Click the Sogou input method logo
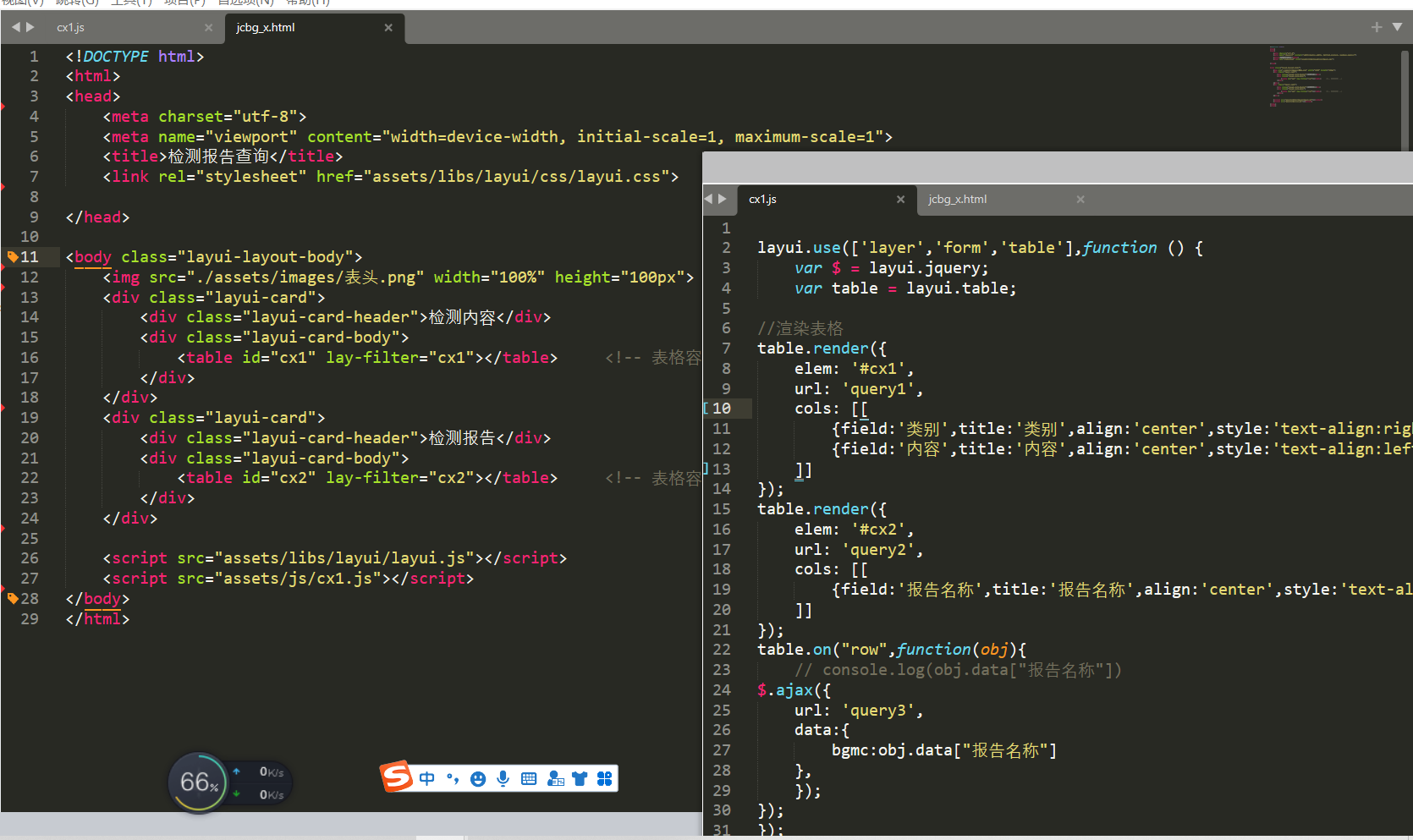The image size is (1413, 840). 396,777
